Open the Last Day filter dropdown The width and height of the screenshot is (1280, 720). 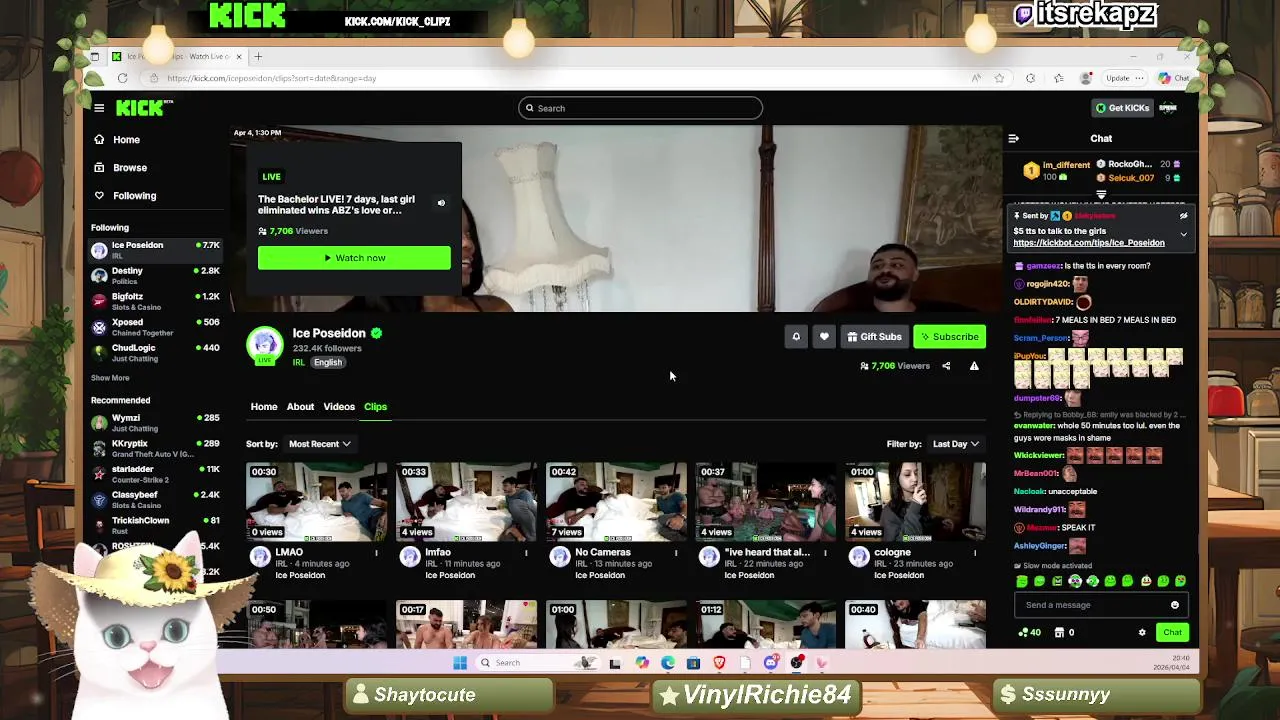[x=956, y=444]
